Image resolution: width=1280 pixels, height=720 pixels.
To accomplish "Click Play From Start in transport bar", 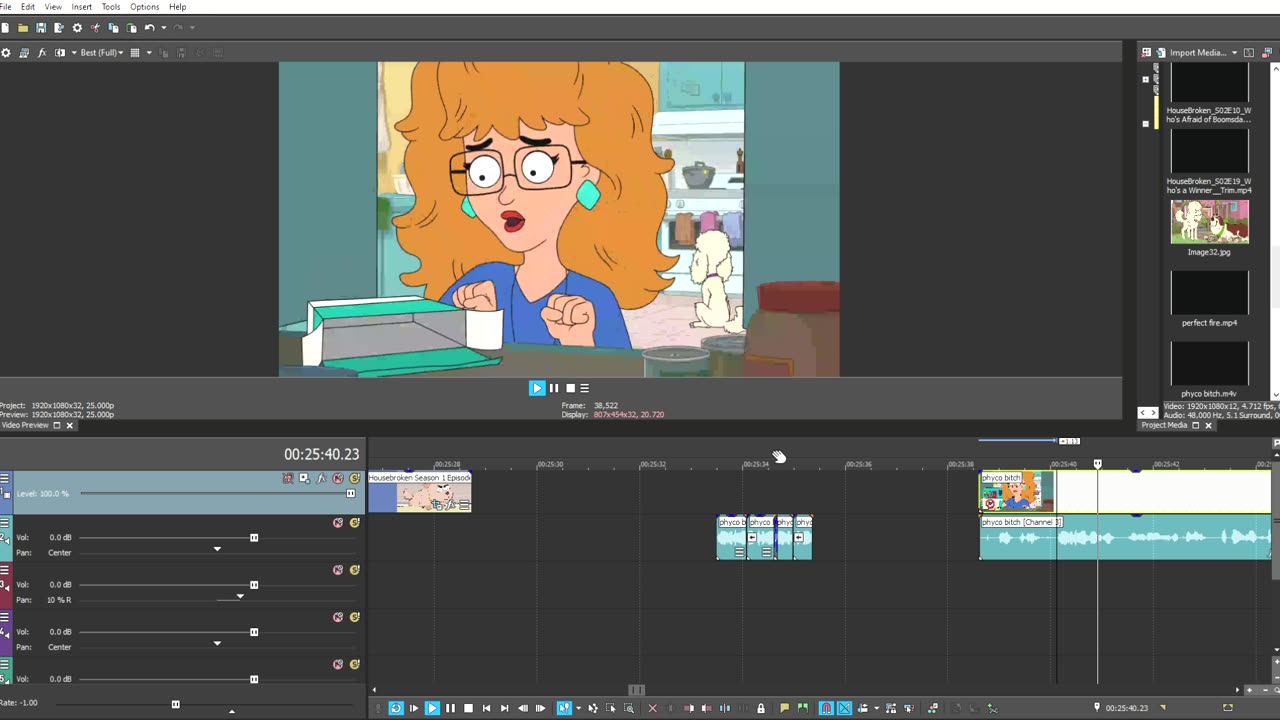I will pyautogui.click(x=414, y=708).
